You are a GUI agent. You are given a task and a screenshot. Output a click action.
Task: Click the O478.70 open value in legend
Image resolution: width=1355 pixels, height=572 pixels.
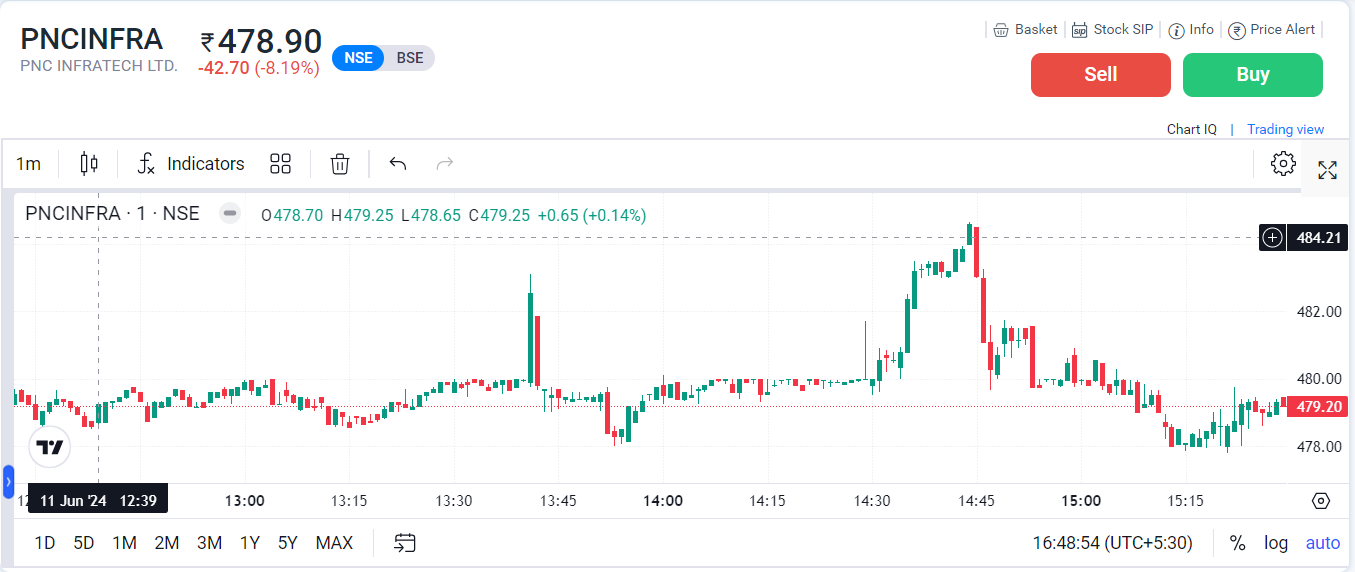coord(292,215)
